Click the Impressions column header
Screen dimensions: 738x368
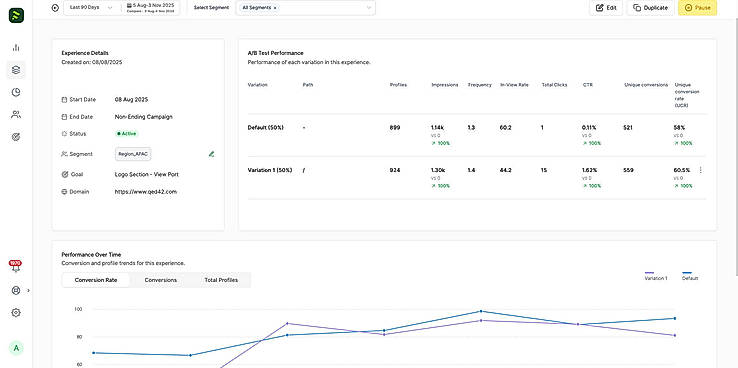pos(445,85)
